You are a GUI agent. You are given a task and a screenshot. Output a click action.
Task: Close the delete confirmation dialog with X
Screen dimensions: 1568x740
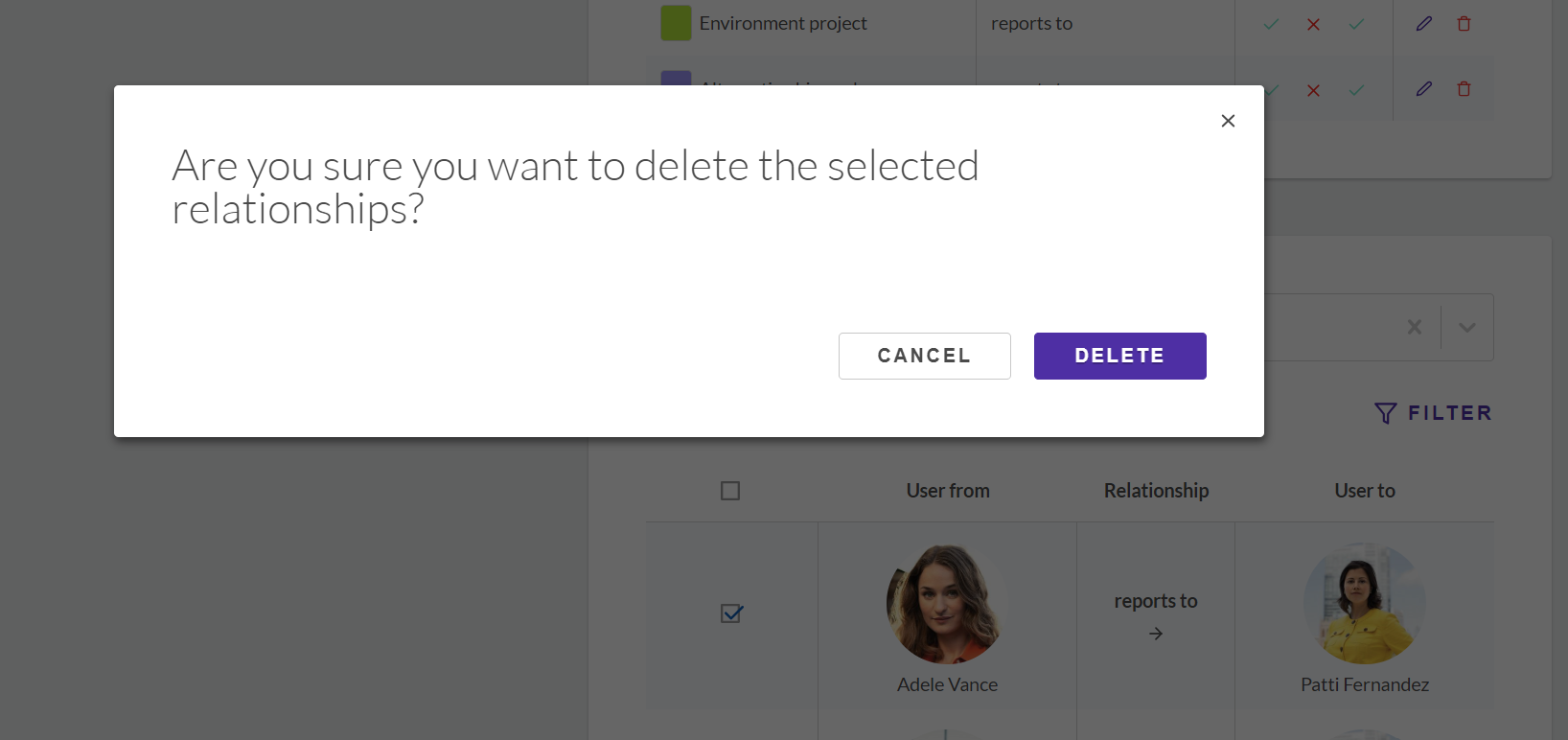coord(1228,121)
